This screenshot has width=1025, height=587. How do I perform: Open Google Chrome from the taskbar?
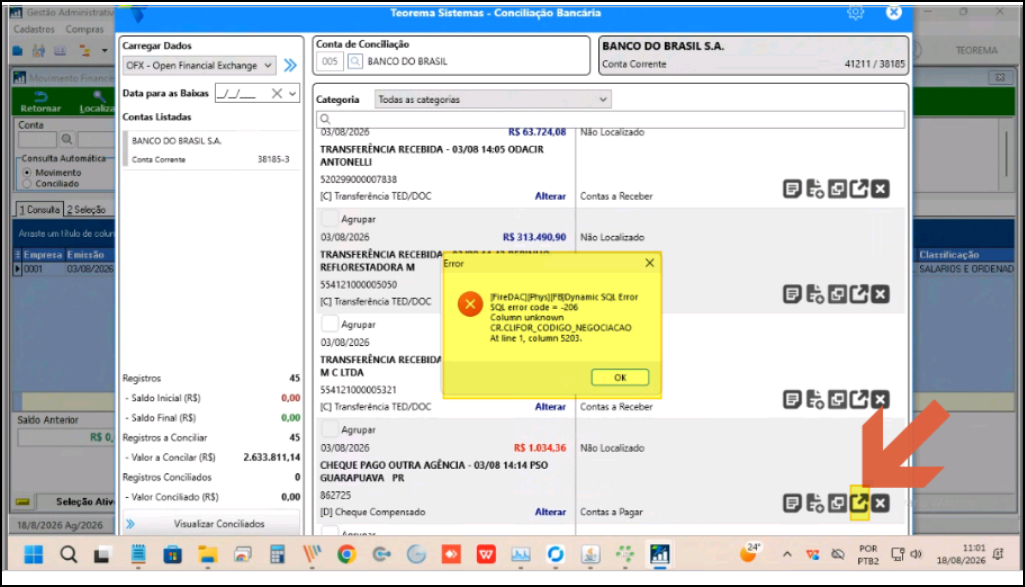tap(346, 555)
